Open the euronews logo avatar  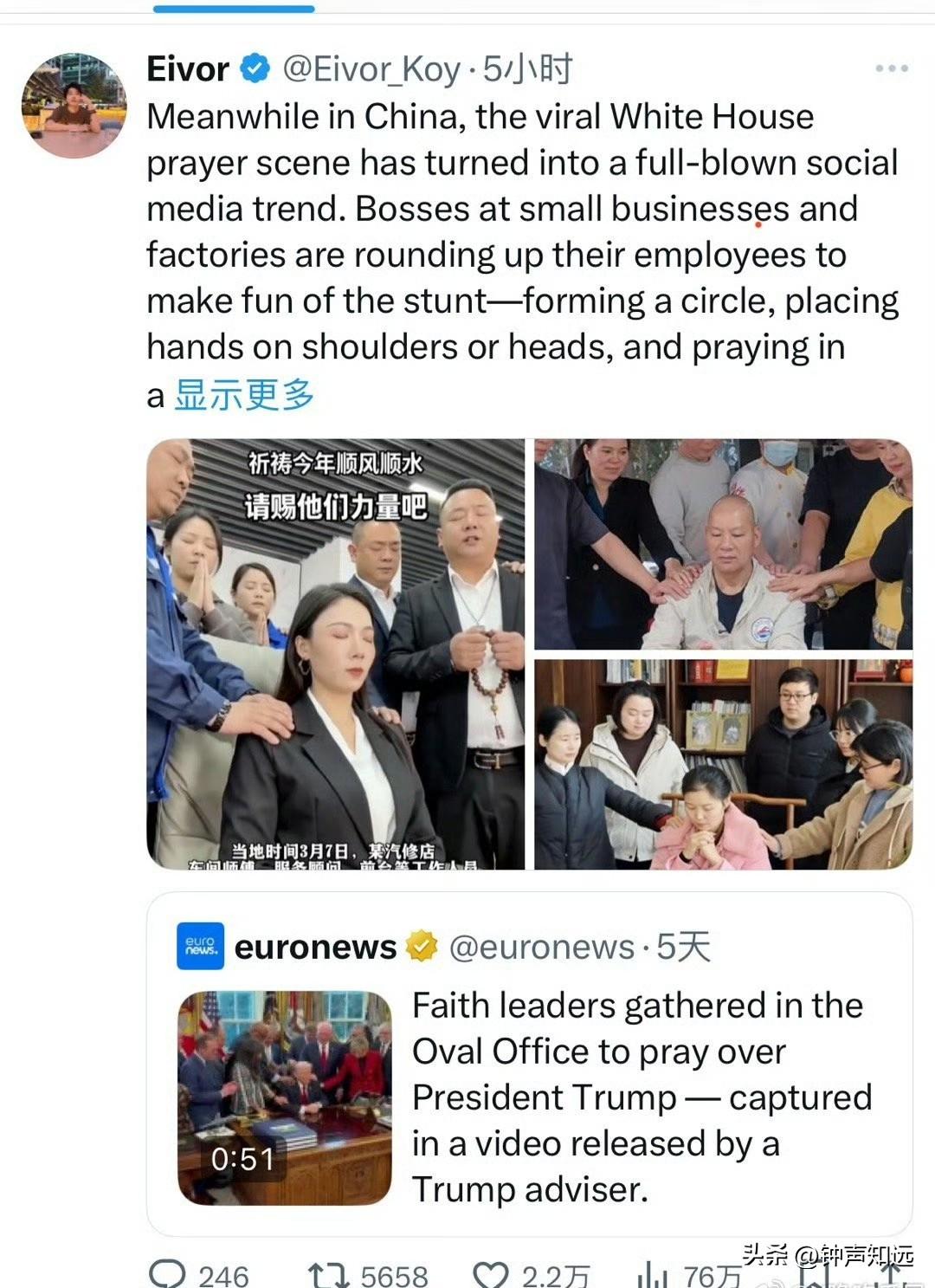point(200,946)
